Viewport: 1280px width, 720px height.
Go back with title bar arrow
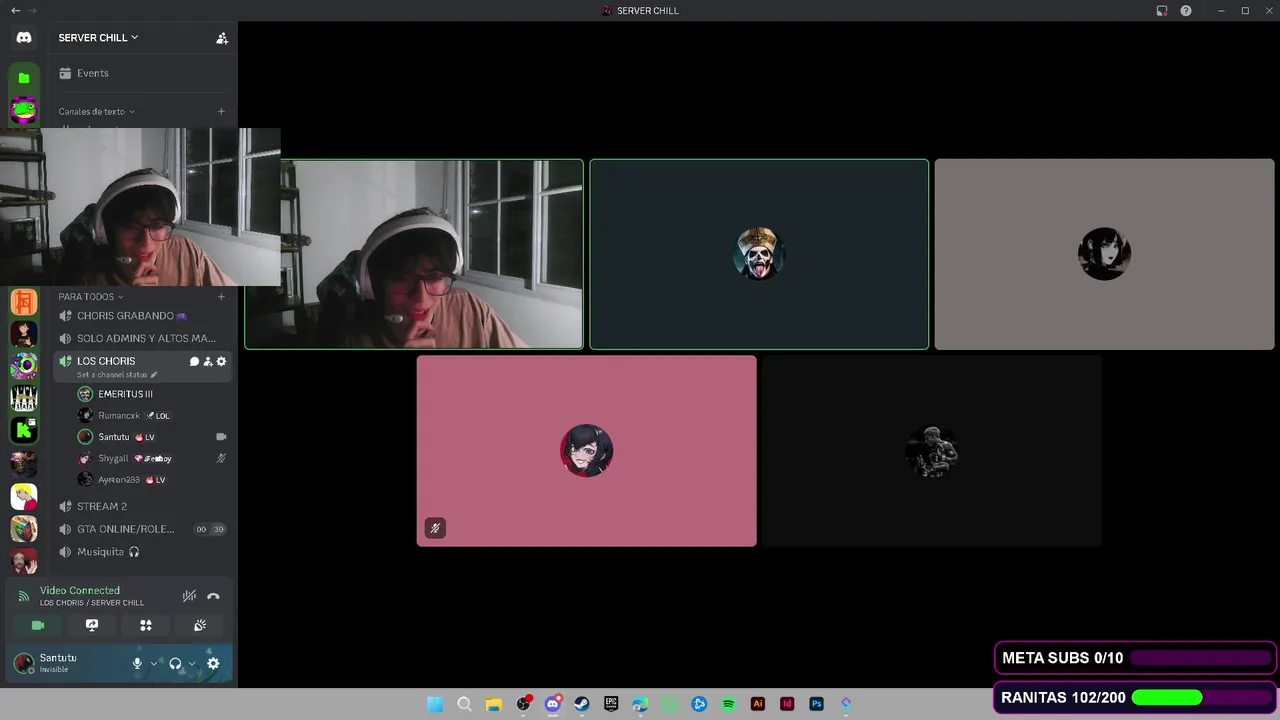(15, 10)
